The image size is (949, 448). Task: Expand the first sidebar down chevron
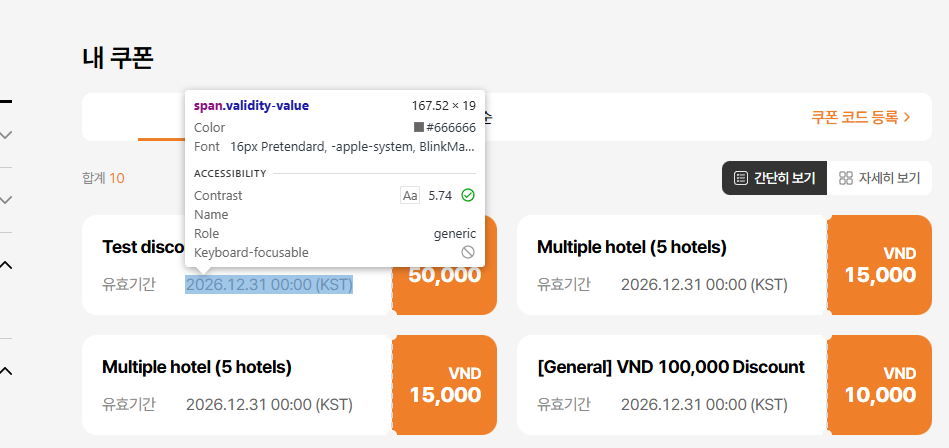click(6, 134)
